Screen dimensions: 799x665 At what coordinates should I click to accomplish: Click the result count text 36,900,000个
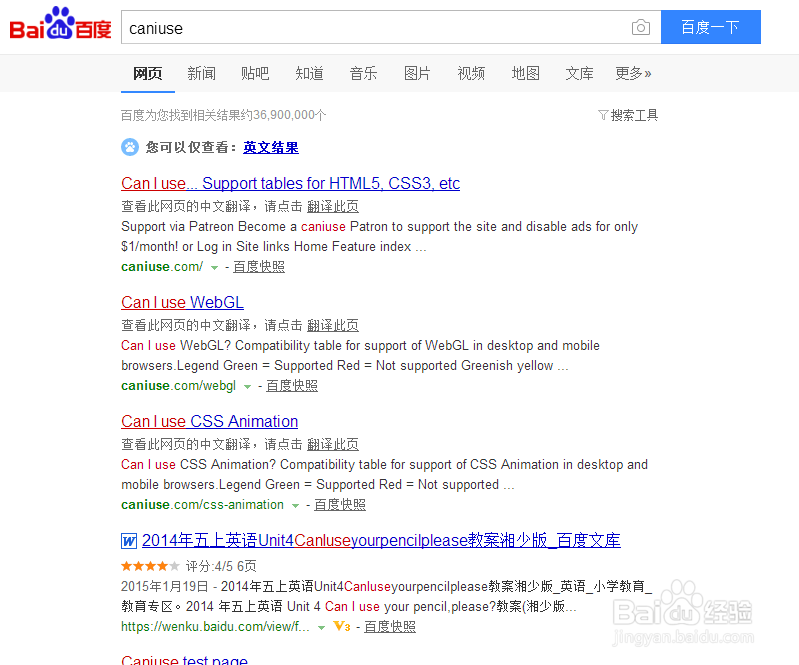[290, 115]
